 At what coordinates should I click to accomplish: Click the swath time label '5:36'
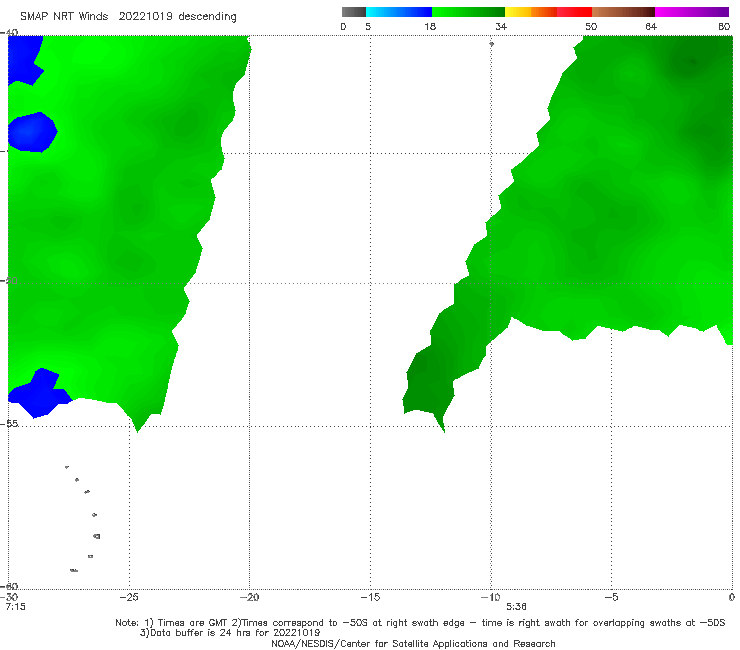[x=516, y=607]
